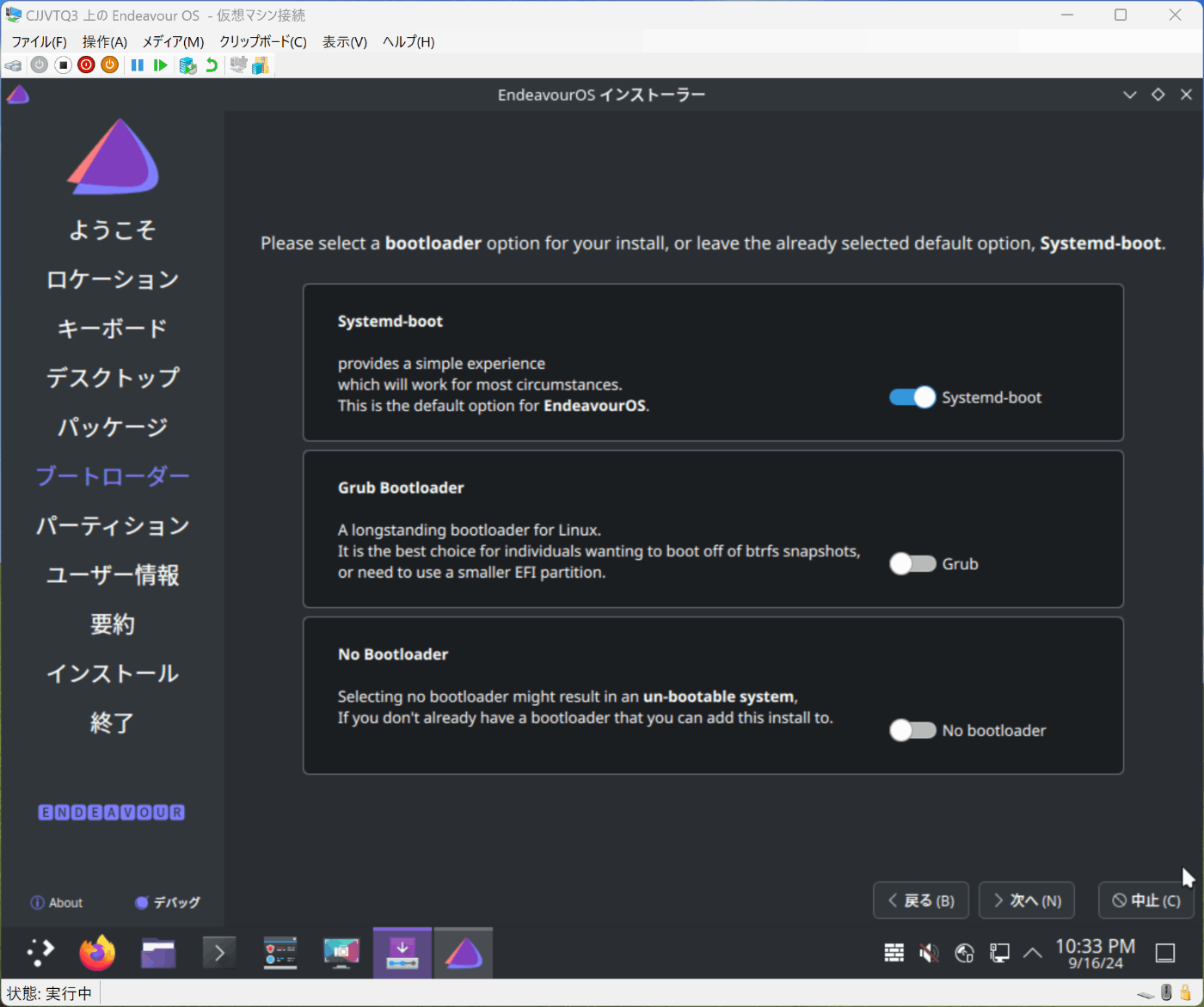Click the rightmost toolbar icon with the zipped folder
This screenshot has width=1204, height=1007.
coord(261,65)
